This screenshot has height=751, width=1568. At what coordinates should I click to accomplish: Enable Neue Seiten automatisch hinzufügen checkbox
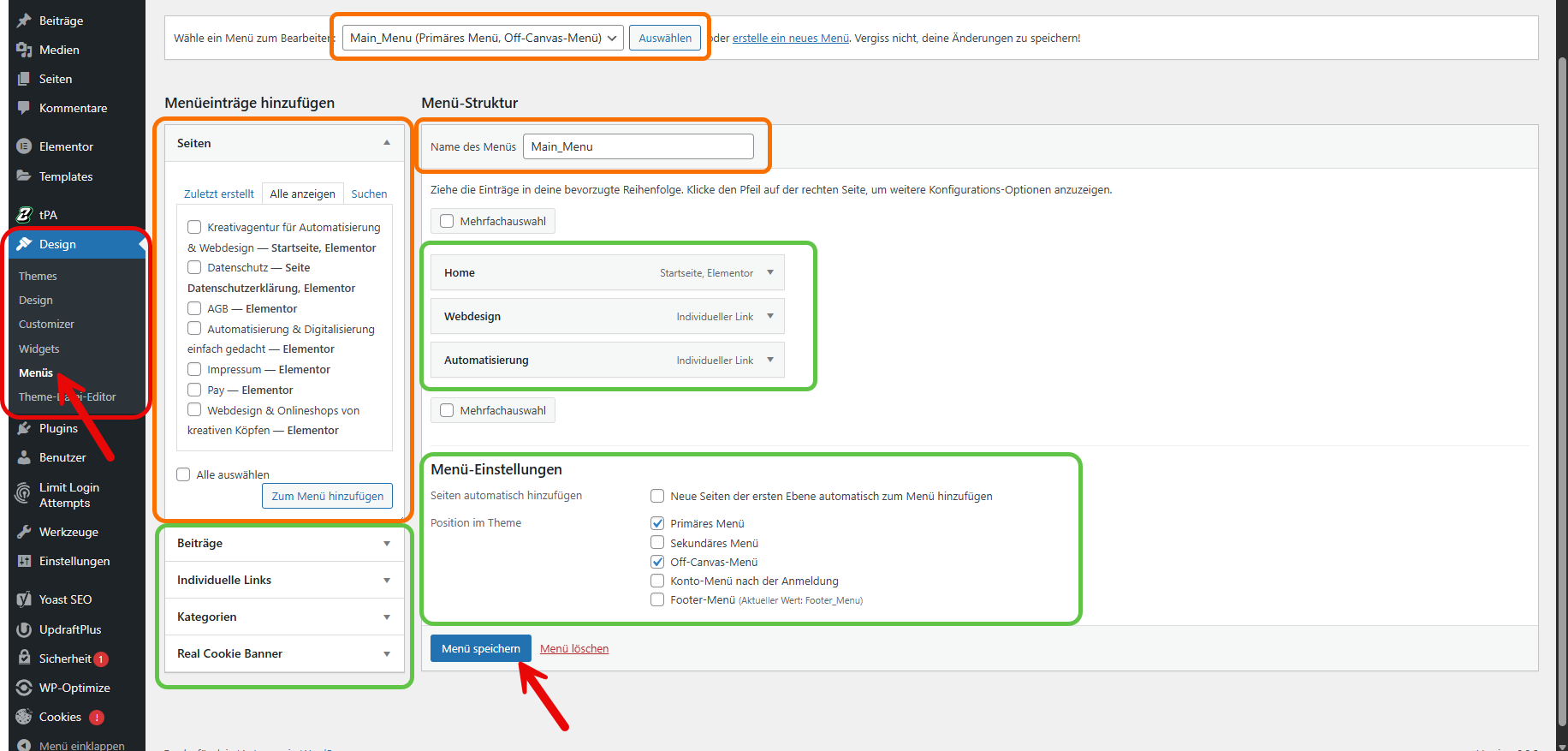click(657, 496)
